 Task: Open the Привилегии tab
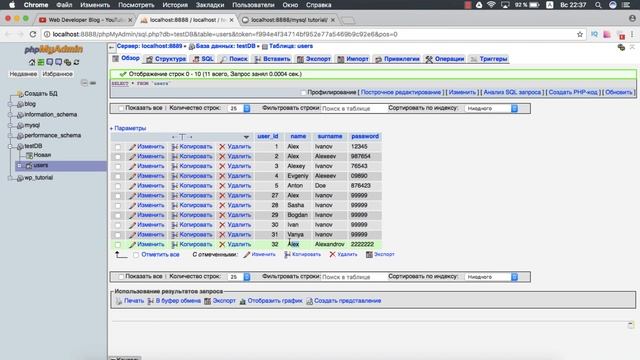[x=397, y=59]
